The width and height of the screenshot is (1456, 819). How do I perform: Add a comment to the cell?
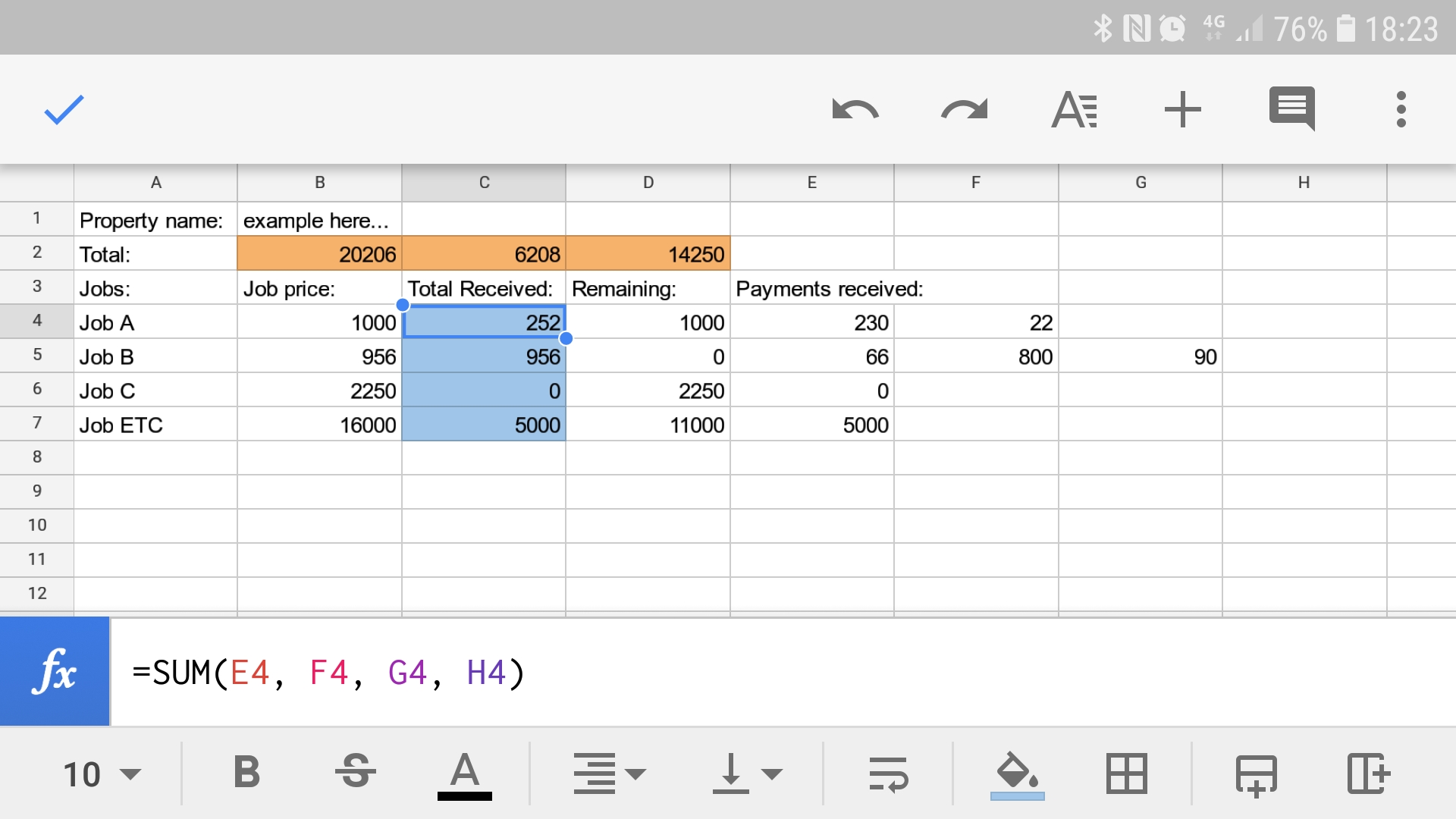point(1292,108)
